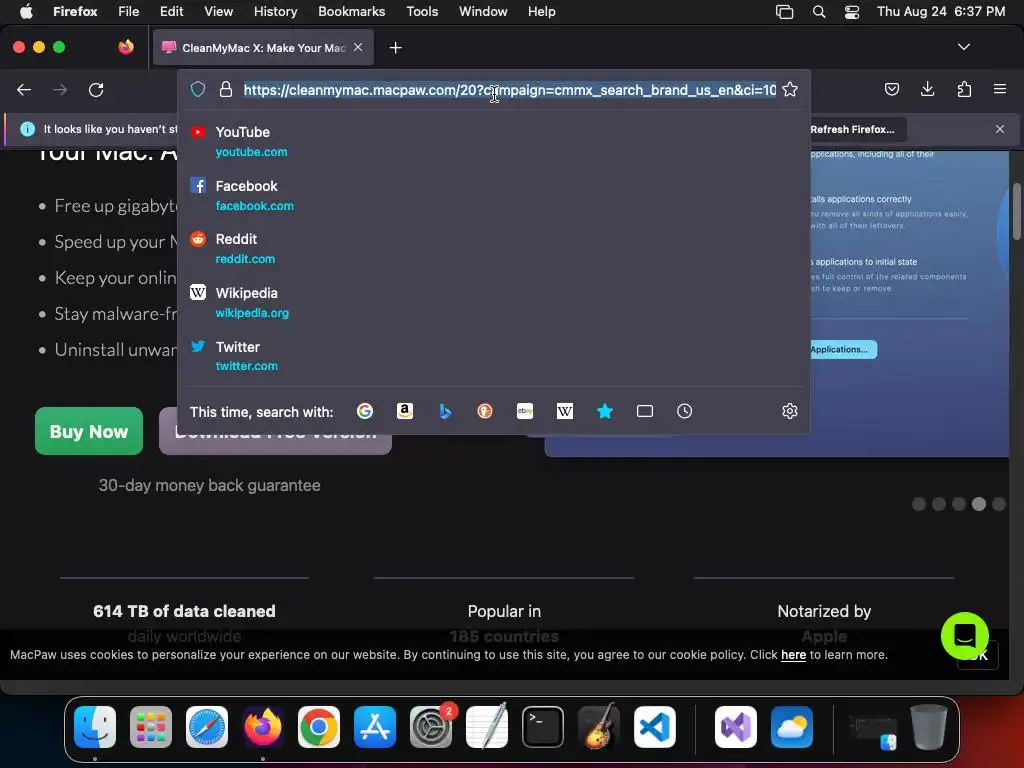1024x768 pixels.
Task: Open the Bookmarks menu
Action: [351, 11]
